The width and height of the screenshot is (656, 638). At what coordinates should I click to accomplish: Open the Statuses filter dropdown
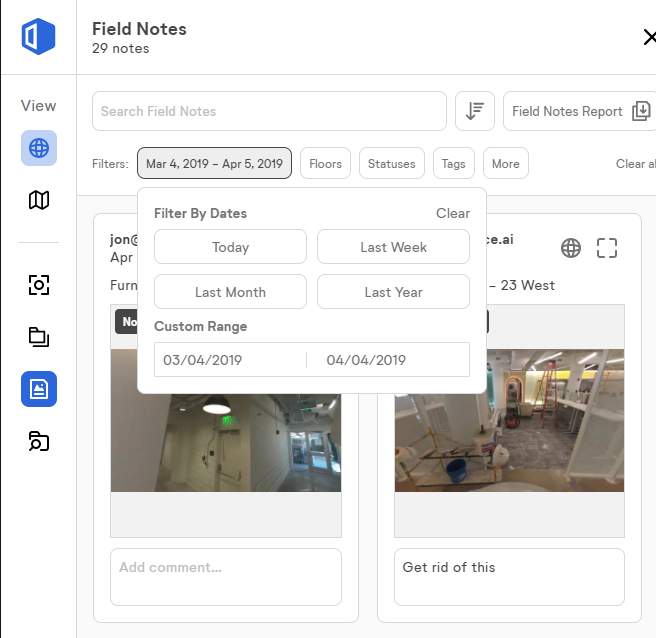pyautogui.click(x=392, y=164)
